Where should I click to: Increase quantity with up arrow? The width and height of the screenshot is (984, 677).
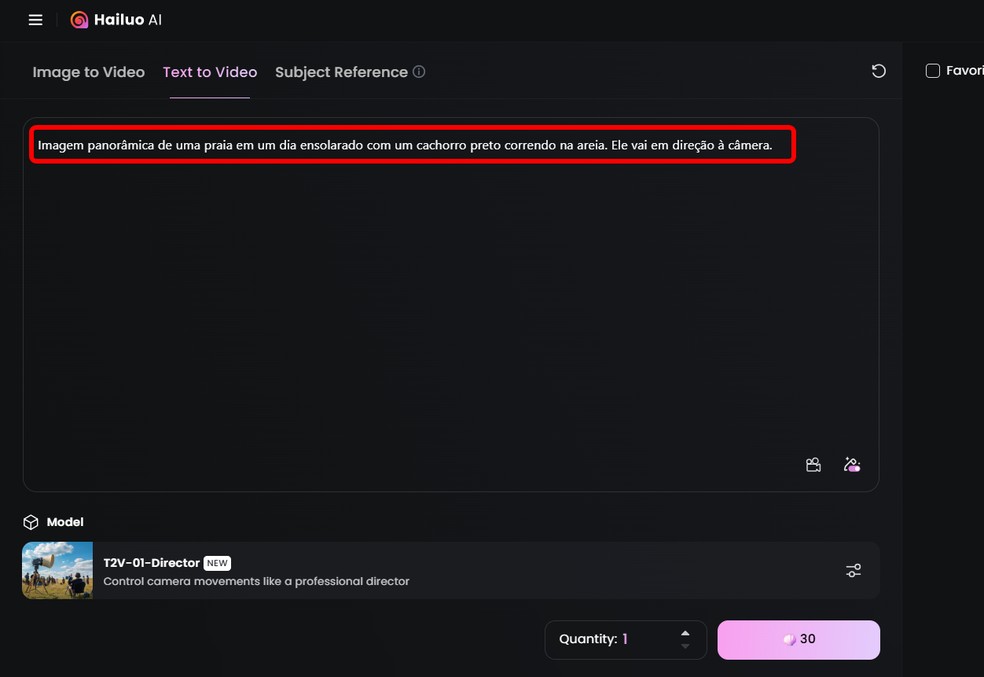click(x=685, y=633)
